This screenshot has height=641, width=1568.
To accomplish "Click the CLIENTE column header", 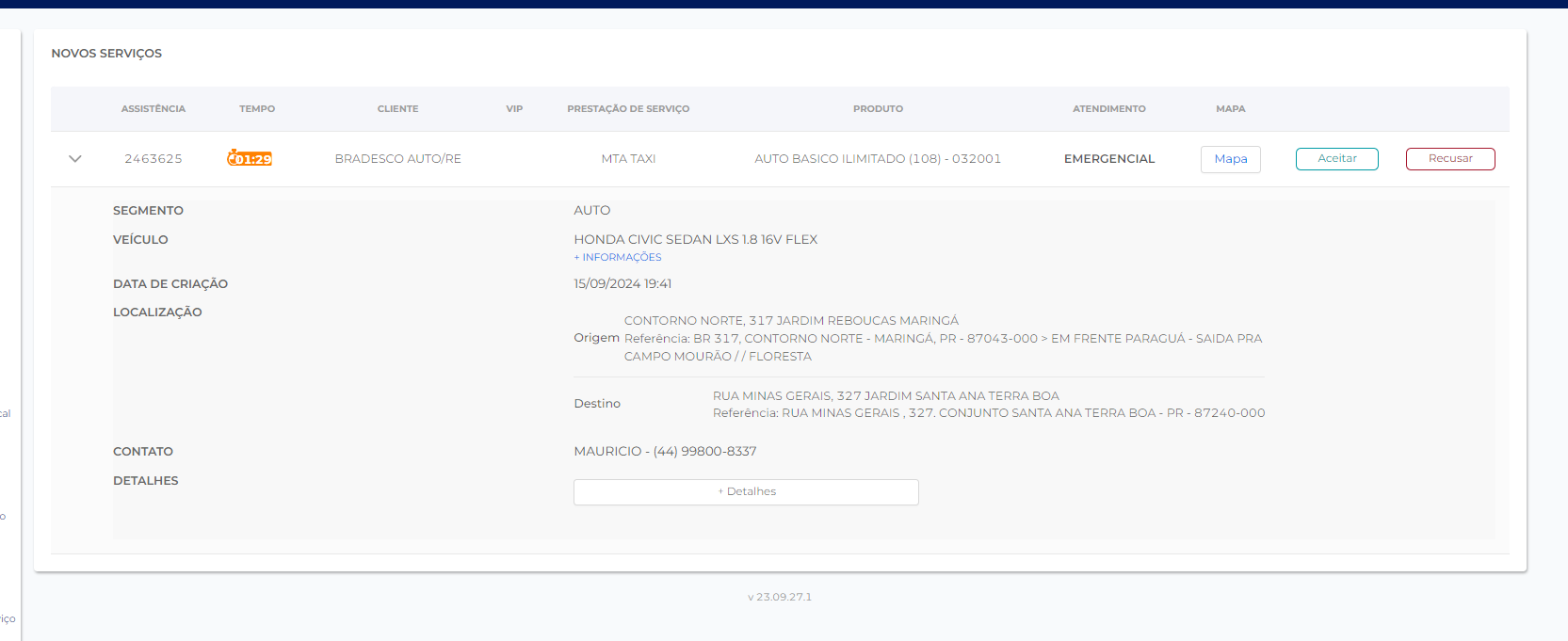I will 397,109.
